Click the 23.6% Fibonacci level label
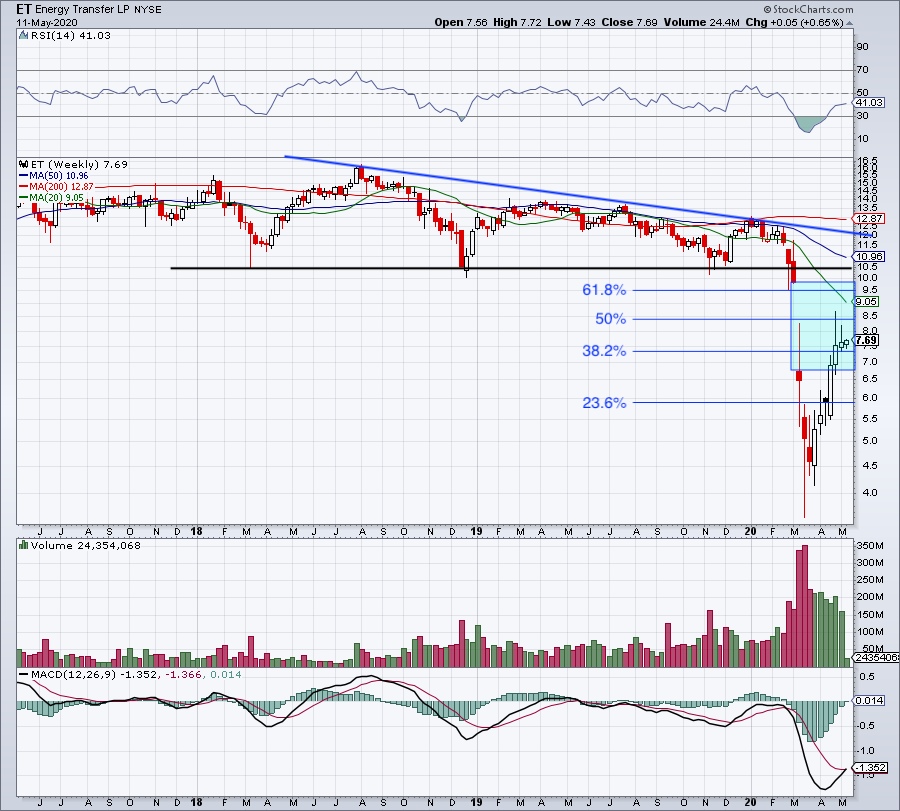Image resolution: width=900 pixels, height=811 pixels. coord(604,403)
